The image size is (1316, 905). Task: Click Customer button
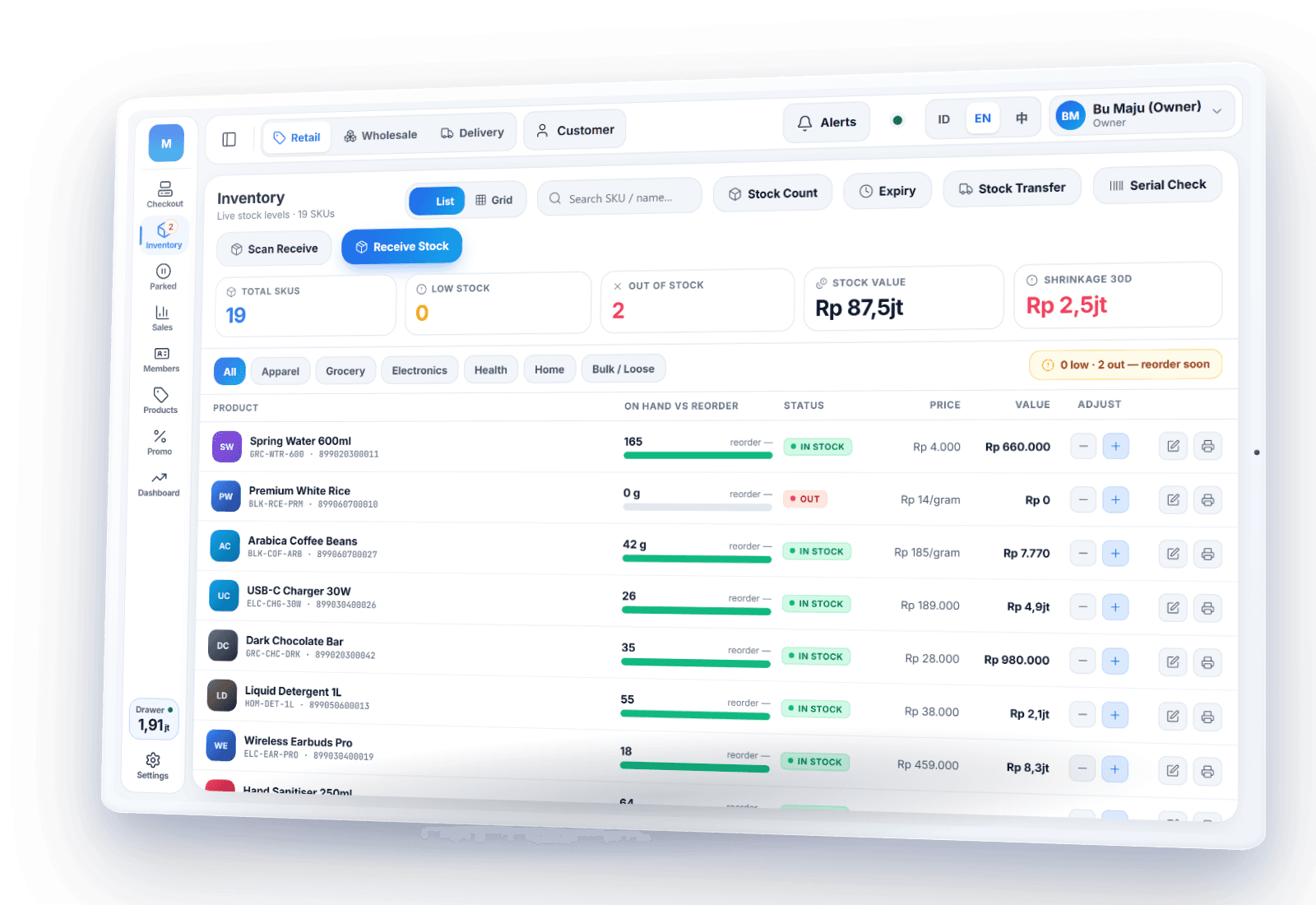(x=575, y=130)
